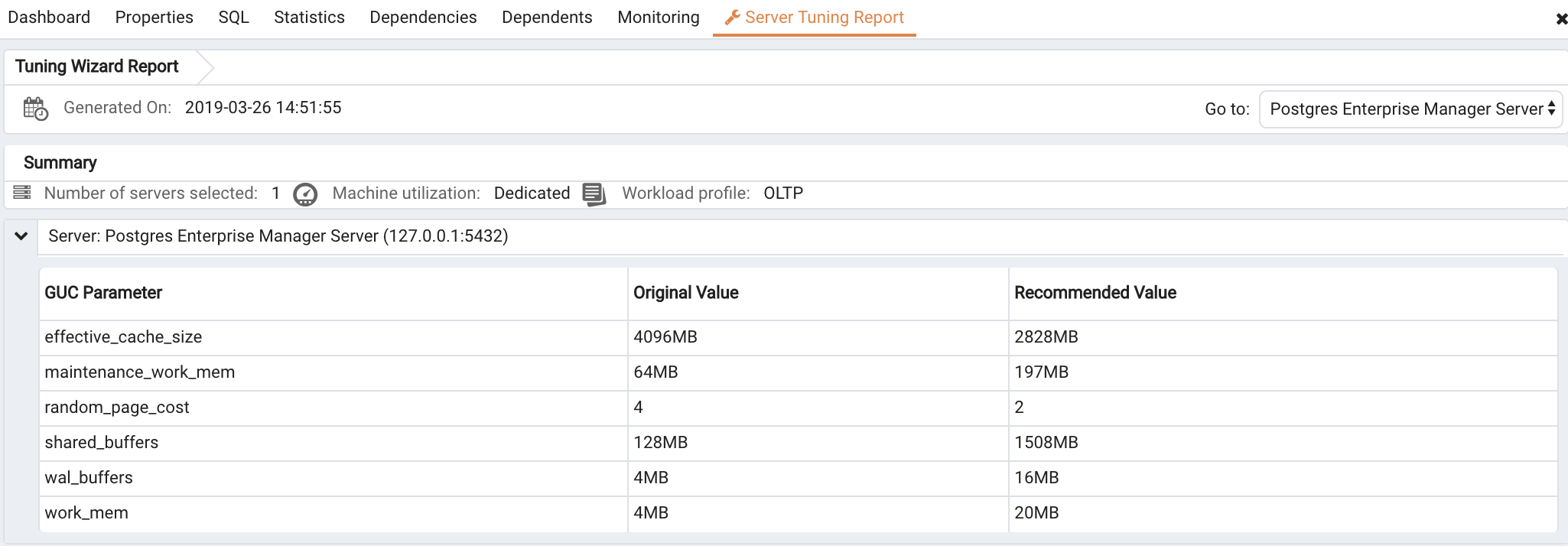Click the gauge icon next to Machine utilization
The height and width of the screenshot is (546, 1568).
pyautogui.click(x=305, y=194)
